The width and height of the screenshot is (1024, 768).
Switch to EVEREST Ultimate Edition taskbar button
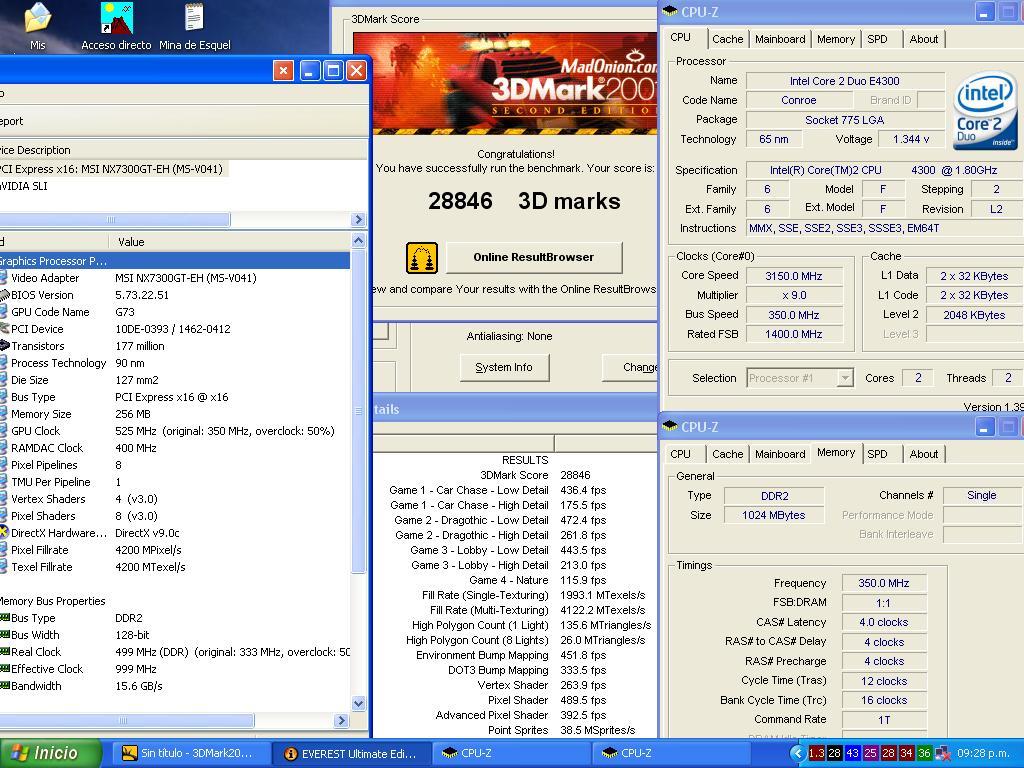click(351, 753)
